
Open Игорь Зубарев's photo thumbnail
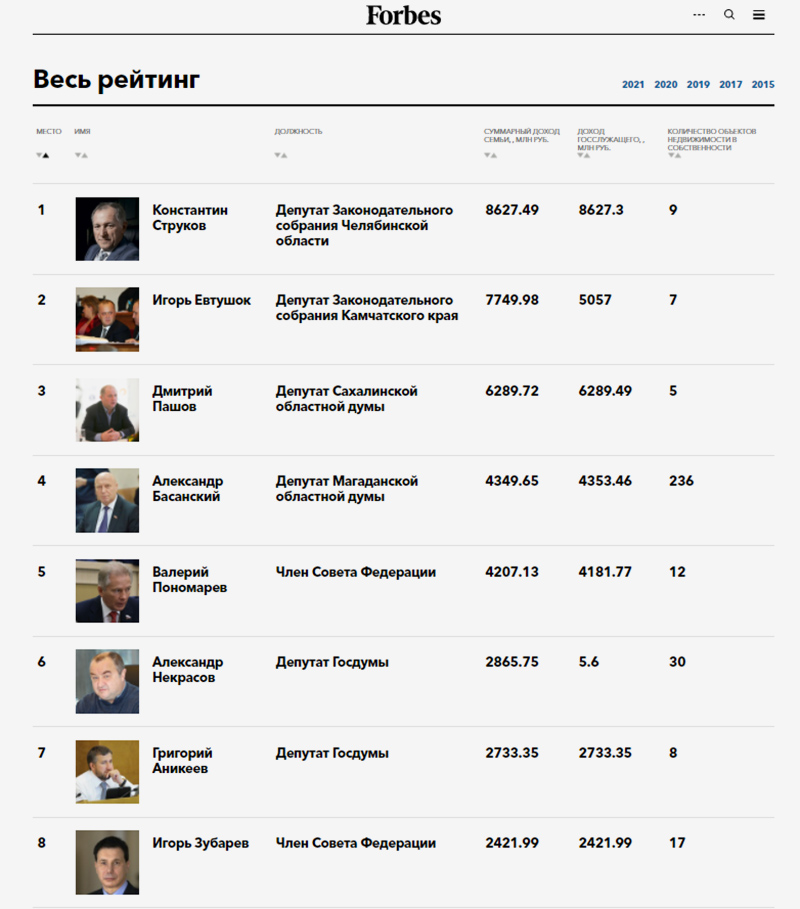pyautogui.click(x=107, y=862)
